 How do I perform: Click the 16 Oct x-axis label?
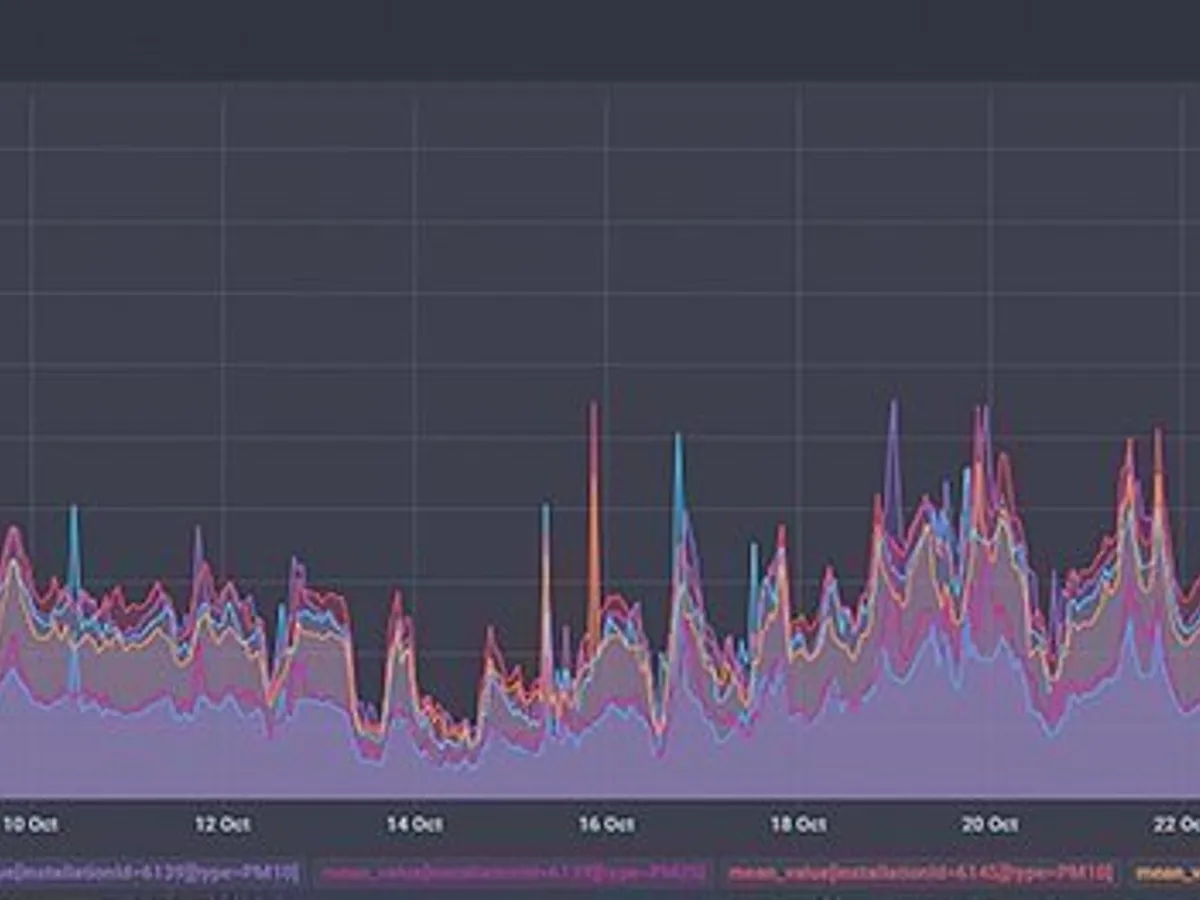coord(606,825)
